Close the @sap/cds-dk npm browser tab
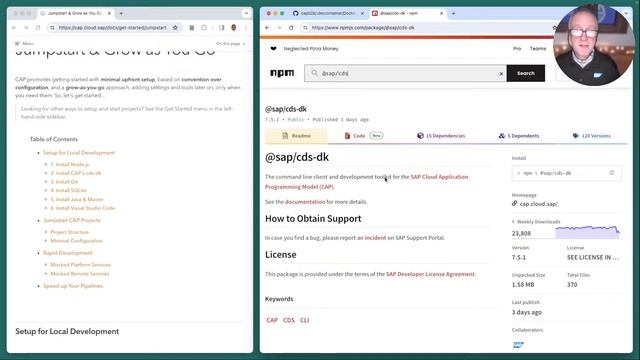Image resolution: width=640 pixels, height=360 pixels. 441,13
